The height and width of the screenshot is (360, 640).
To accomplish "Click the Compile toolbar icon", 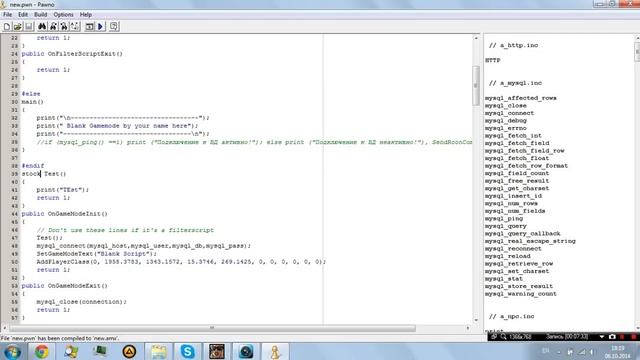I will [89, 27].
